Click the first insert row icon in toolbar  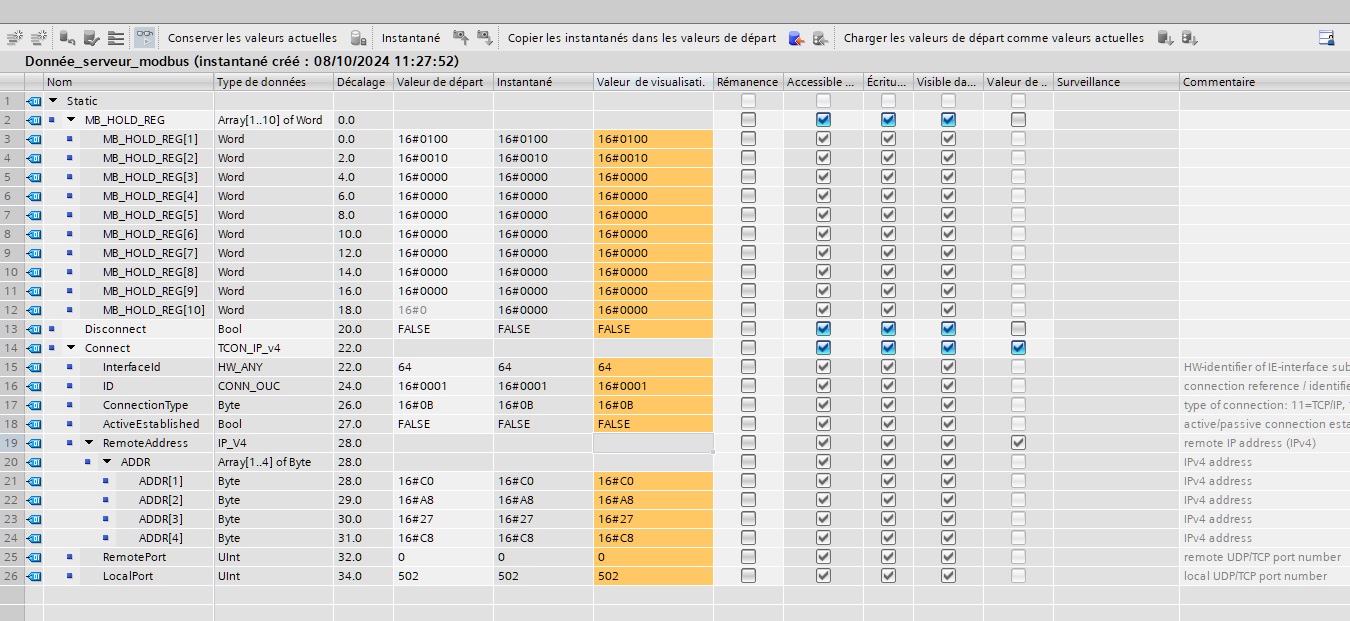click(14, 38)
